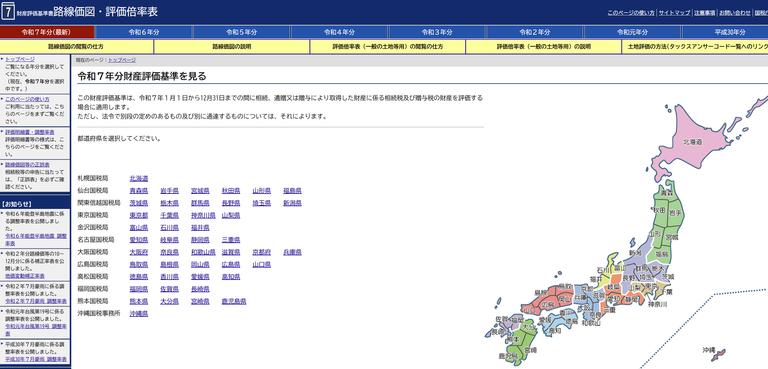This screenshot has width=768, height=369.
Task: Choose the 石川県 link
Action: click(x=169, y=228)
